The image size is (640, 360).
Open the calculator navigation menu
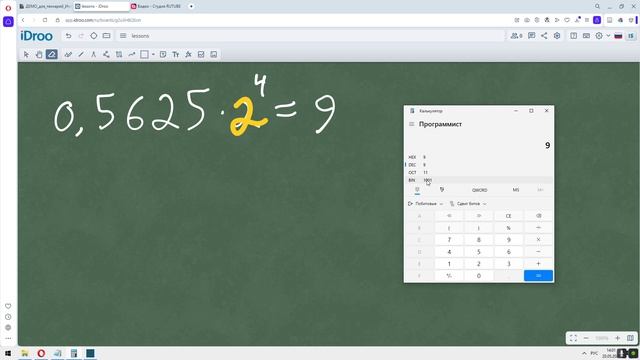[x=411, y=124]
